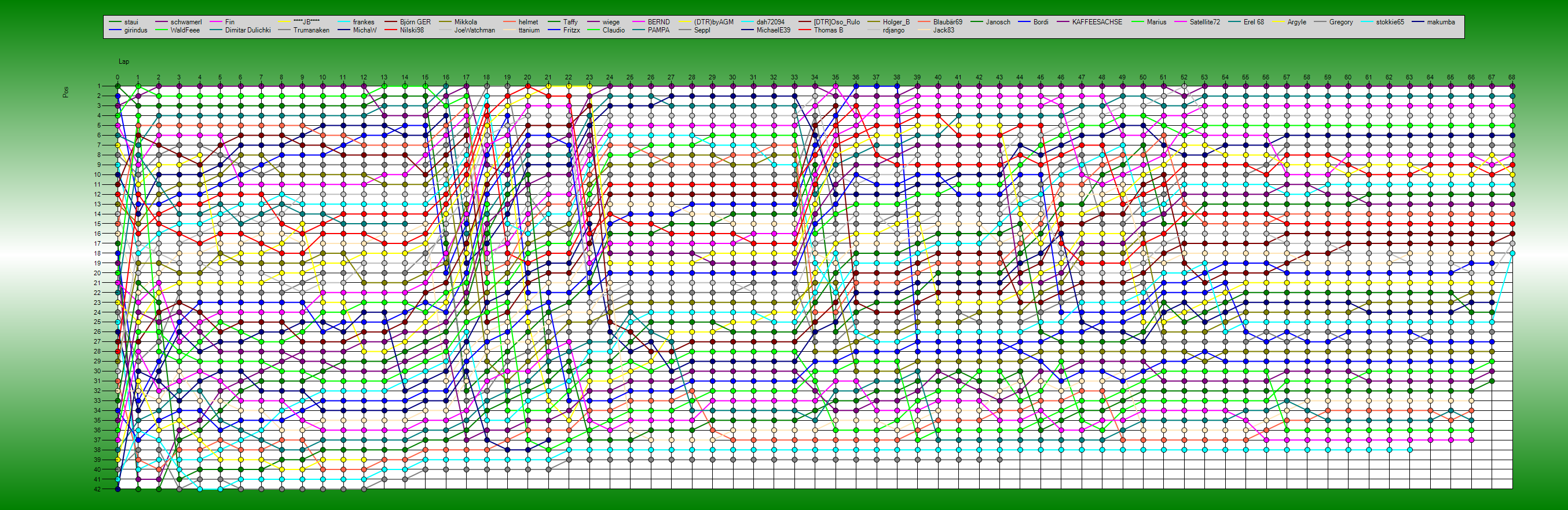Click the makumba legend entry
Image resolution: width=1568 pixels, height=510 pixels.
pyautogui.click(x=1440, y=22)
